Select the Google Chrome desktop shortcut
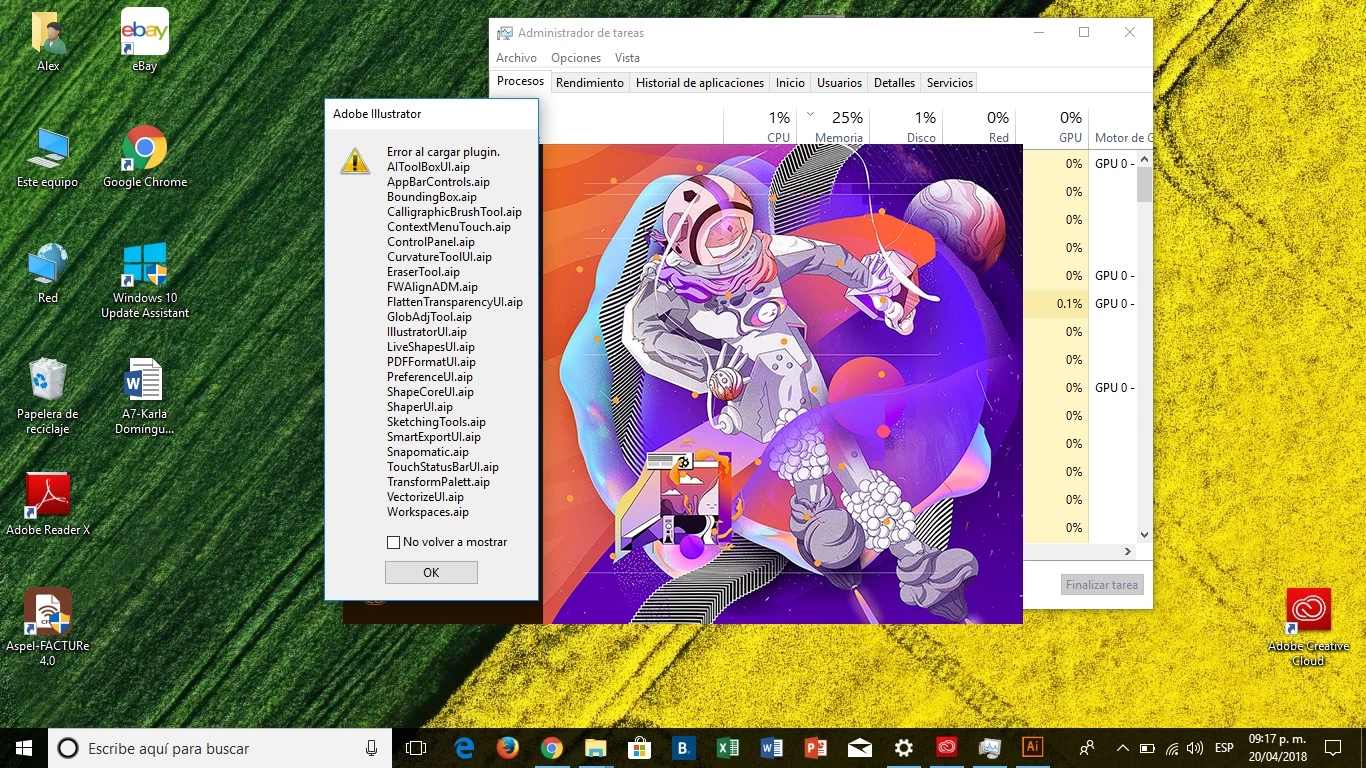This screenshot has height=768, width=1366. [145, 157]
